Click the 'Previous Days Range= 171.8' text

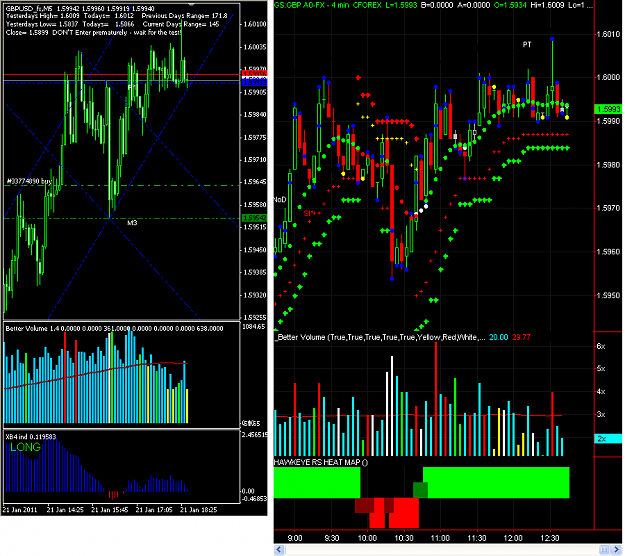click(x=184, y=16)
